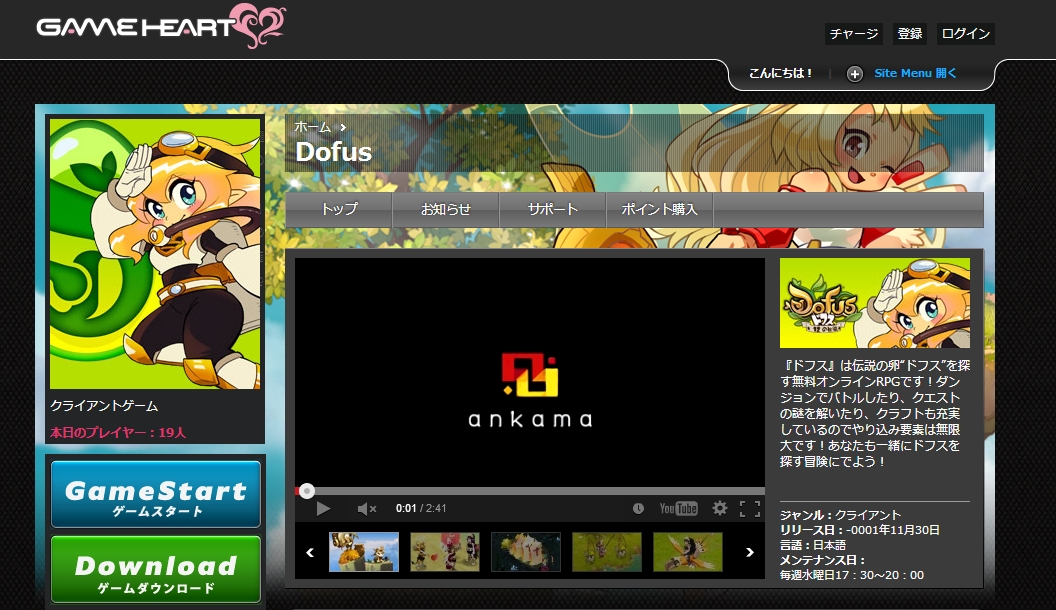Select the second screenshot thumbnail

[x=445, y=552]
